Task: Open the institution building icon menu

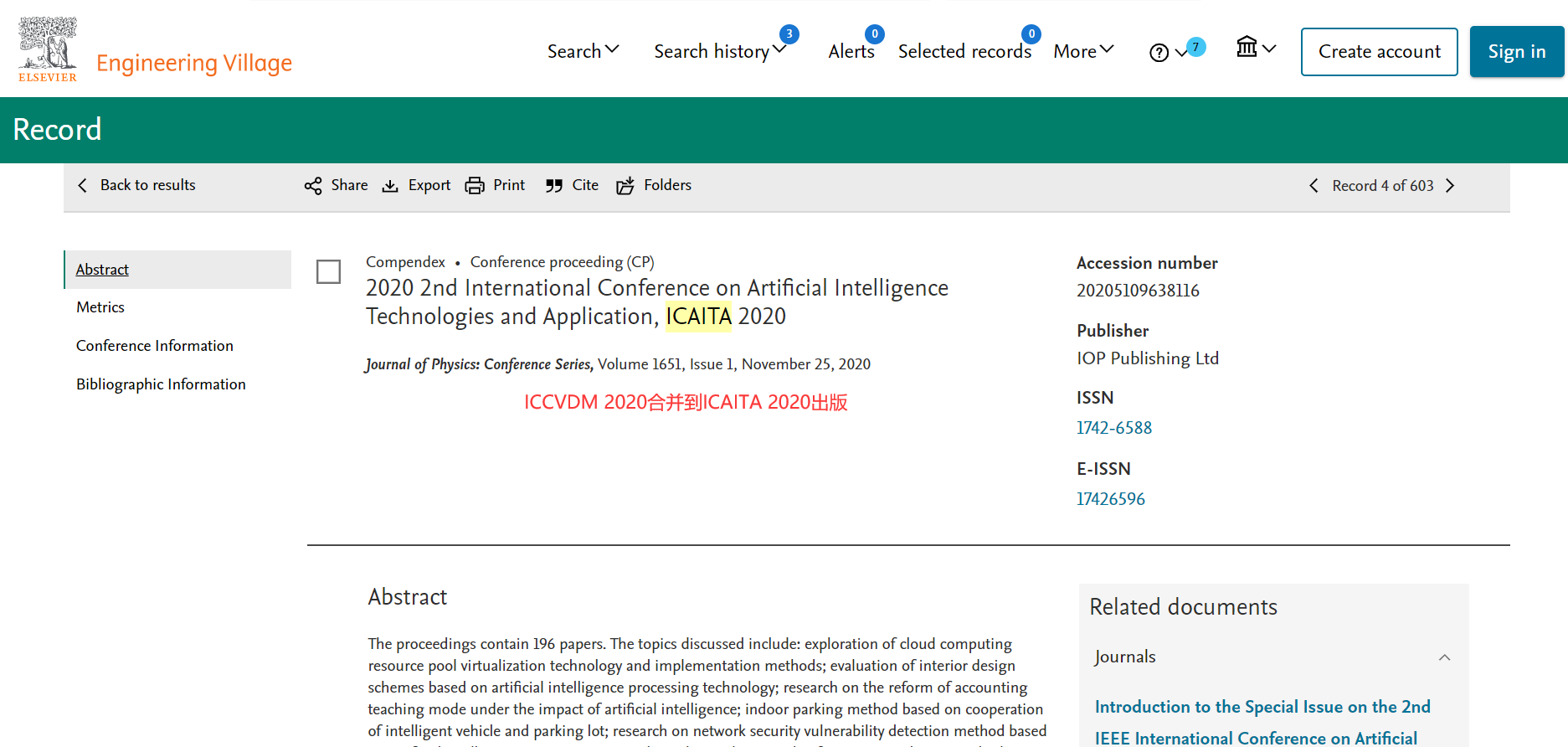Action: pyautogui.click(x=1256, y=48)
